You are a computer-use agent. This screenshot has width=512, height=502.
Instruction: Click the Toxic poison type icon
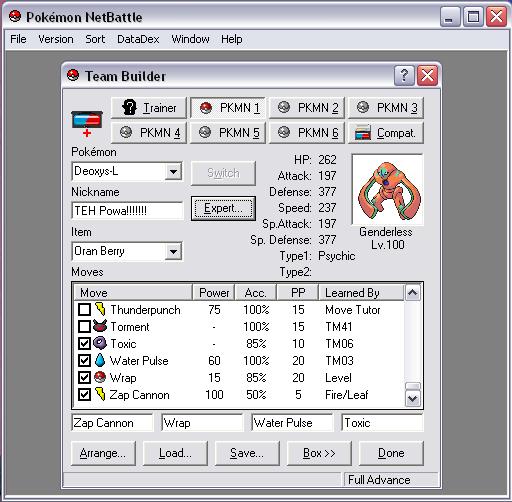(100, 343)
